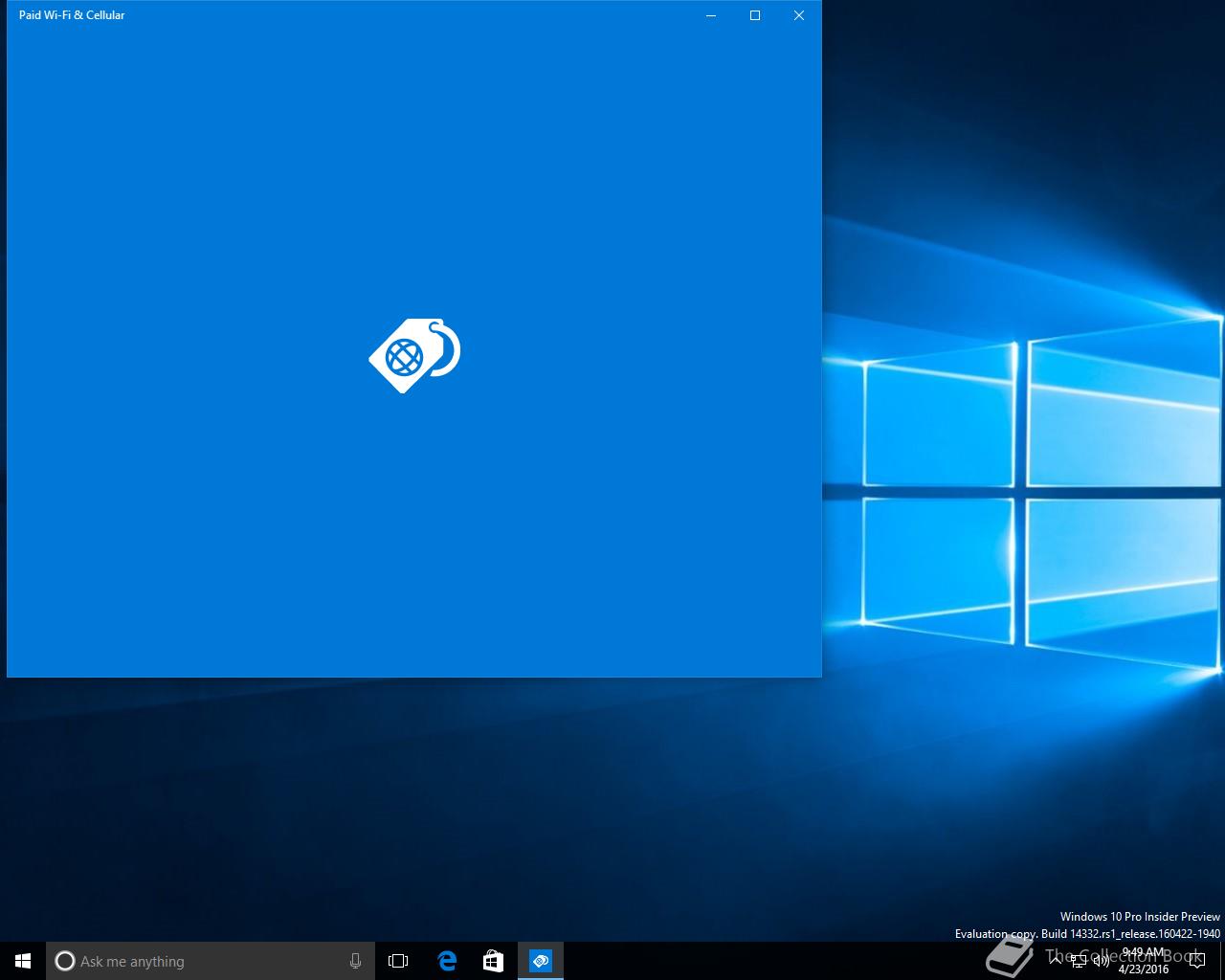Click the Cortana circle icon
Screen dimensions: 1225x980
click(x=65, y=961)
